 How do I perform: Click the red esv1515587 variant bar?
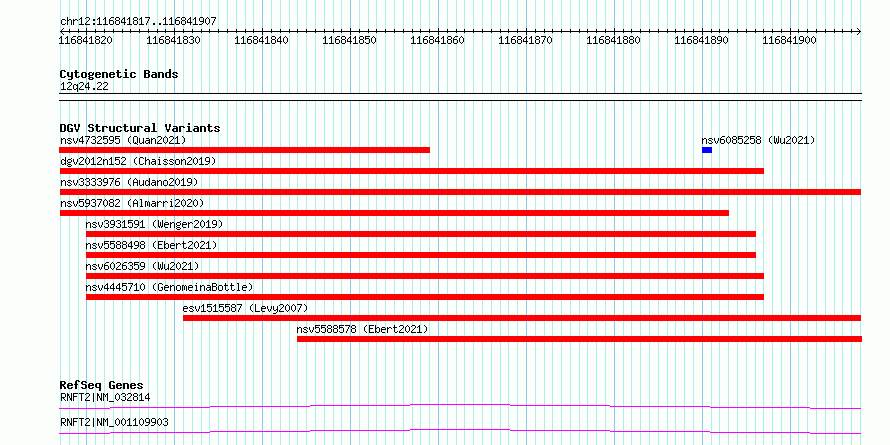[522, 318]
